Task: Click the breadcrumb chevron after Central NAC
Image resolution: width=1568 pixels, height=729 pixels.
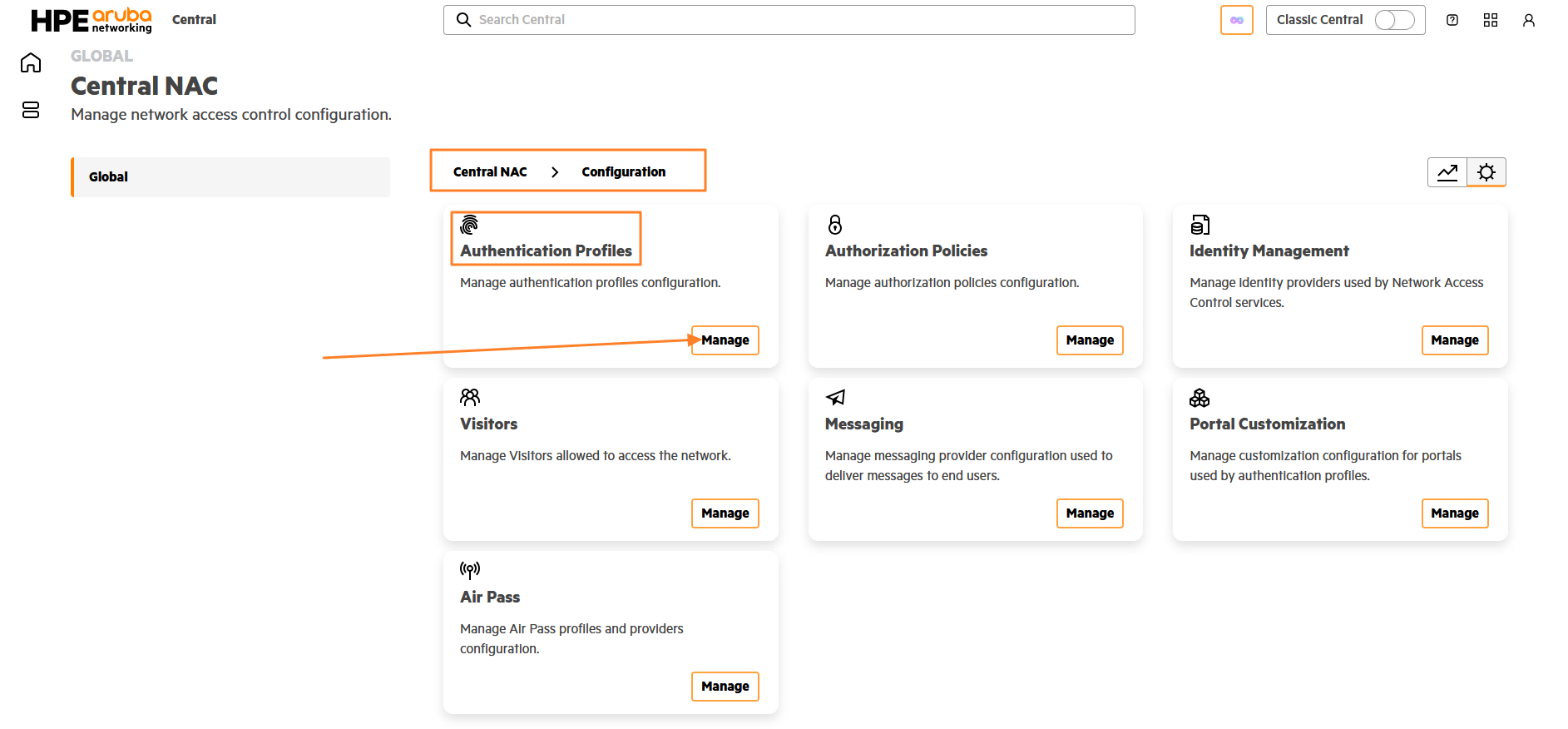Action: [x=555, y=172]
